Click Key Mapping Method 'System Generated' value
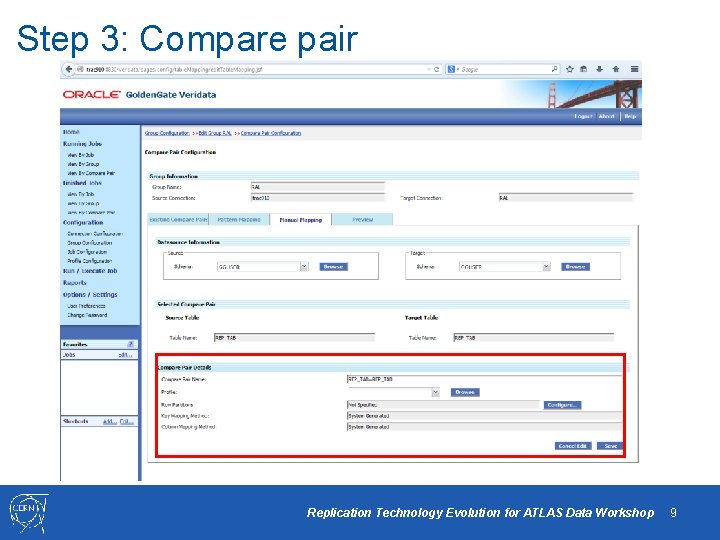Image resolution: width=720 pixels, height=540 pixels. click(x=484, y=416)
